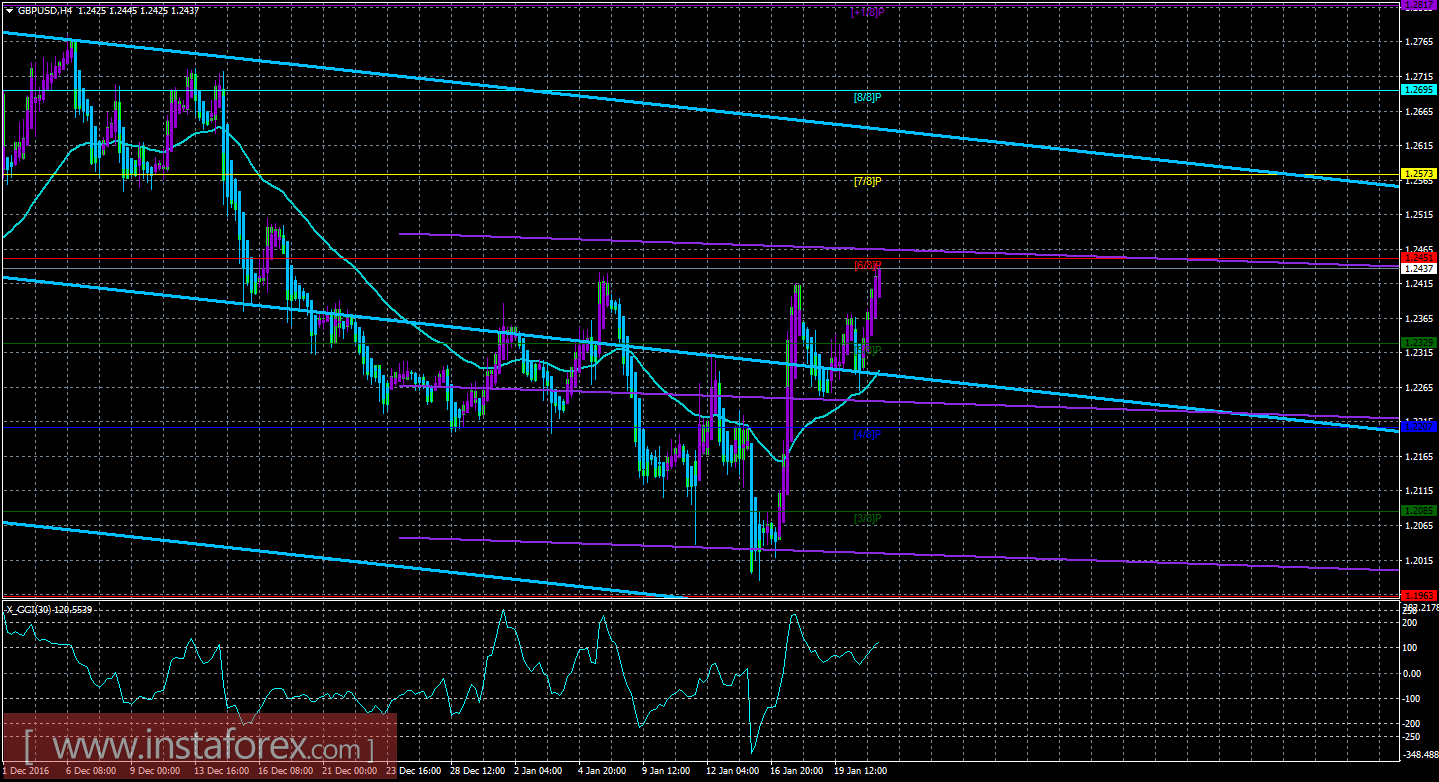This screenshot has height=782, width=1439.
Task: Click the yellow 1.2573 price tag
Action: click(1419, 174)
